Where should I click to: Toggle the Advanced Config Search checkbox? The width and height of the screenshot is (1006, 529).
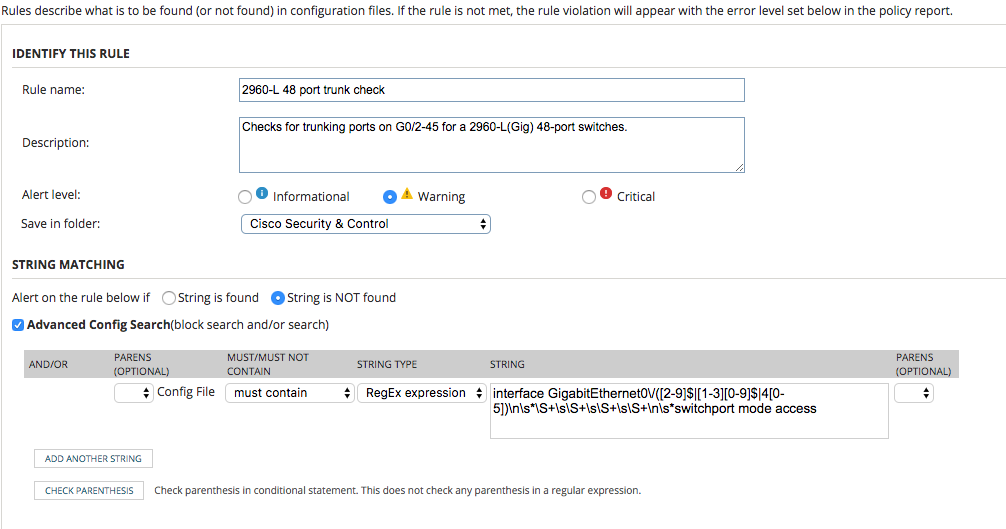point(18,325)
